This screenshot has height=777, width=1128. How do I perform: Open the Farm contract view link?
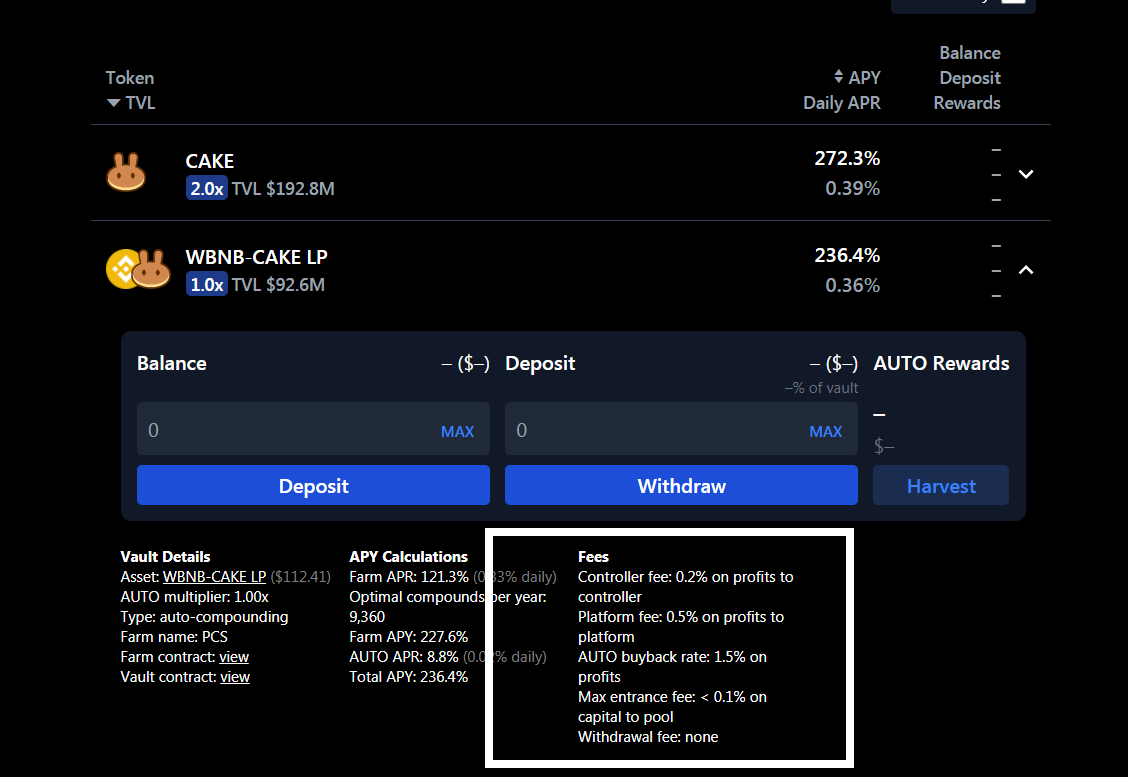point(234,657)
